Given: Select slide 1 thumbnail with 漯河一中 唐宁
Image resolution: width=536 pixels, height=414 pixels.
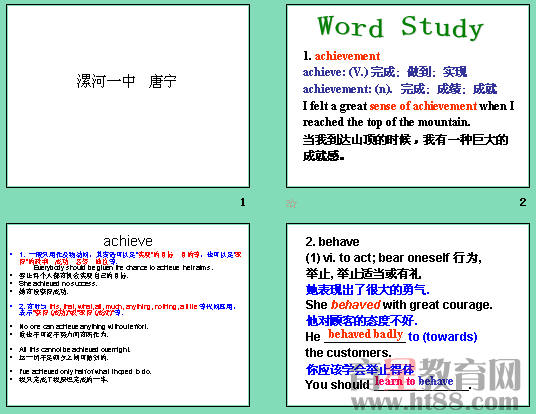Looking at the screenshot, I should (128, 96).
